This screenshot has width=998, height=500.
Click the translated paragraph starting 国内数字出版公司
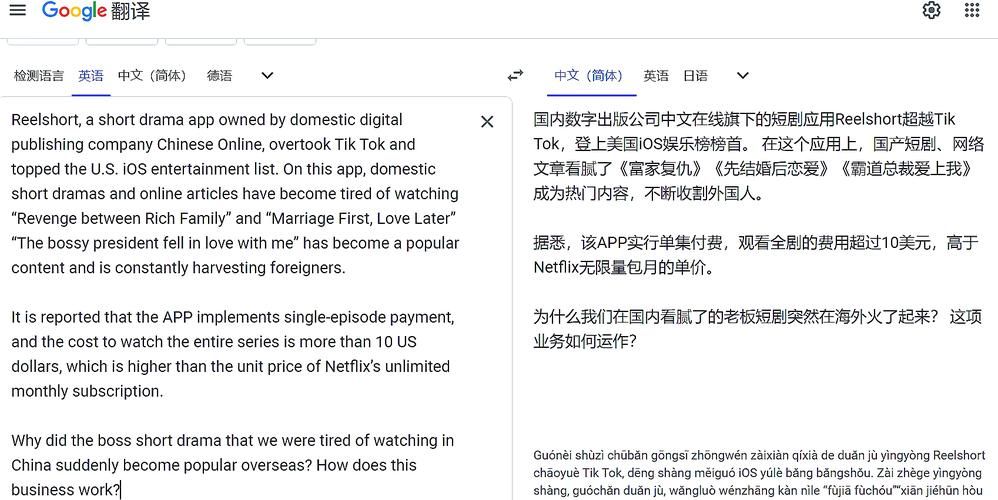click(x=759, y=156)
